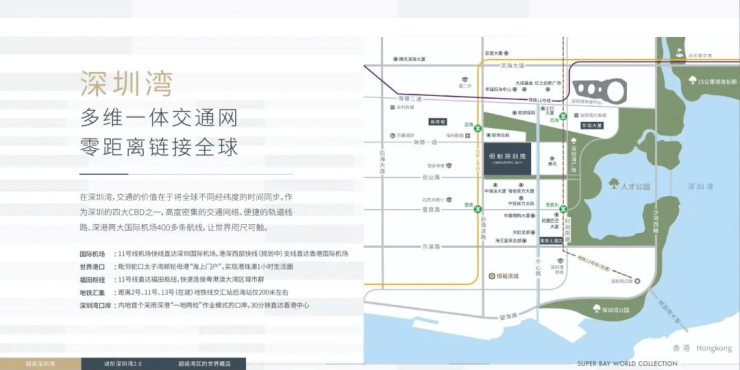Click the 登良 metro marker on the yellow line

(478, 208)
